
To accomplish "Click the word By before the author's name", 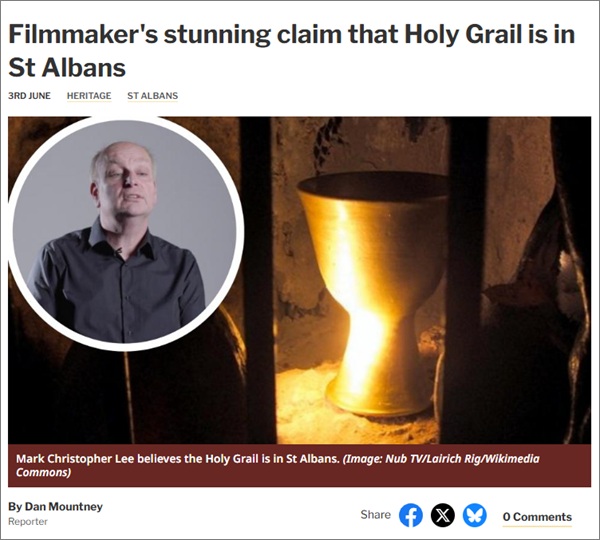I will tap(15, 507).
